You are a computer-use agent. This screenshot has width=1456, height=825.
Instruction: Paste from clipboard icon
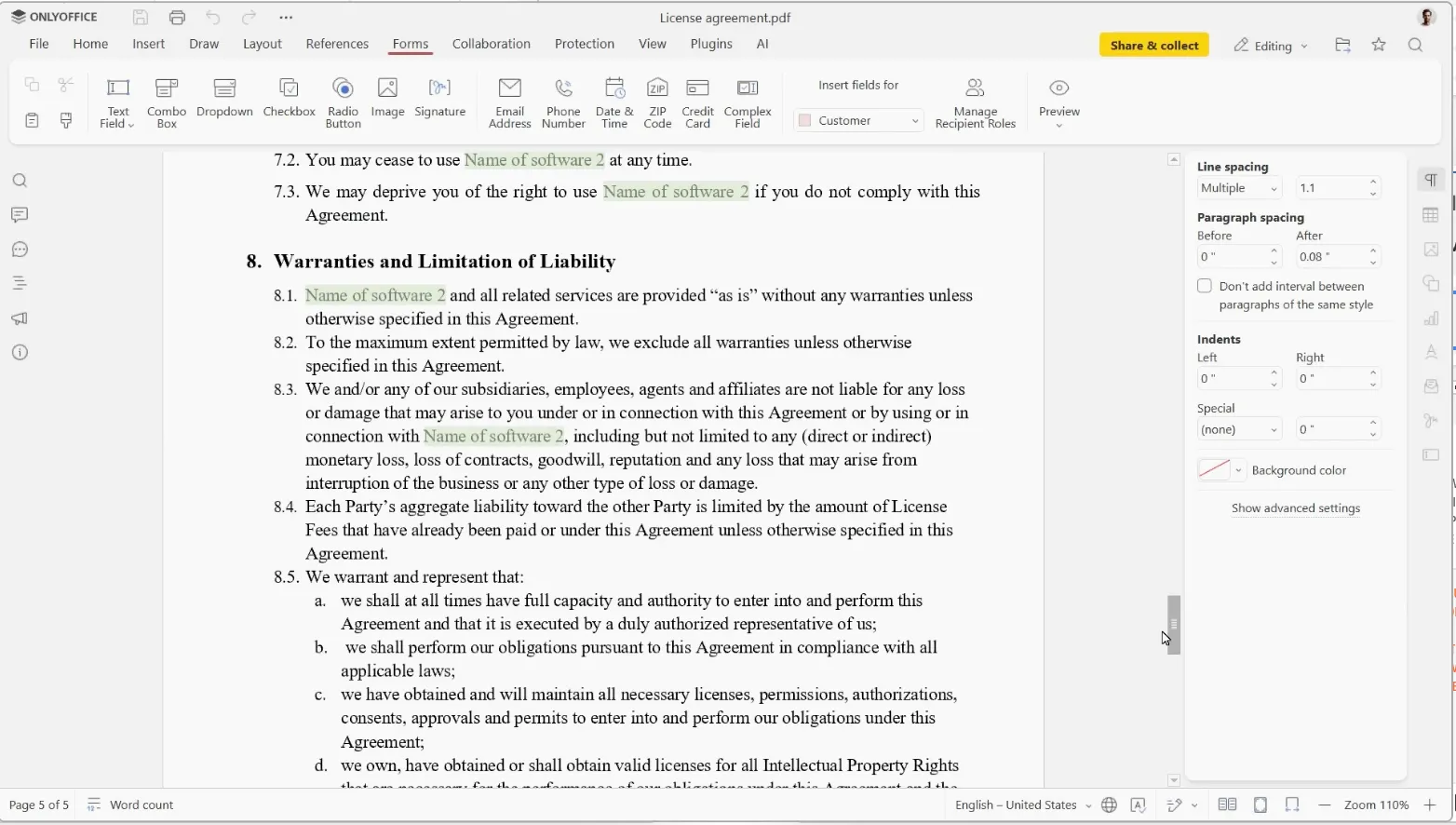coord(32,121)
